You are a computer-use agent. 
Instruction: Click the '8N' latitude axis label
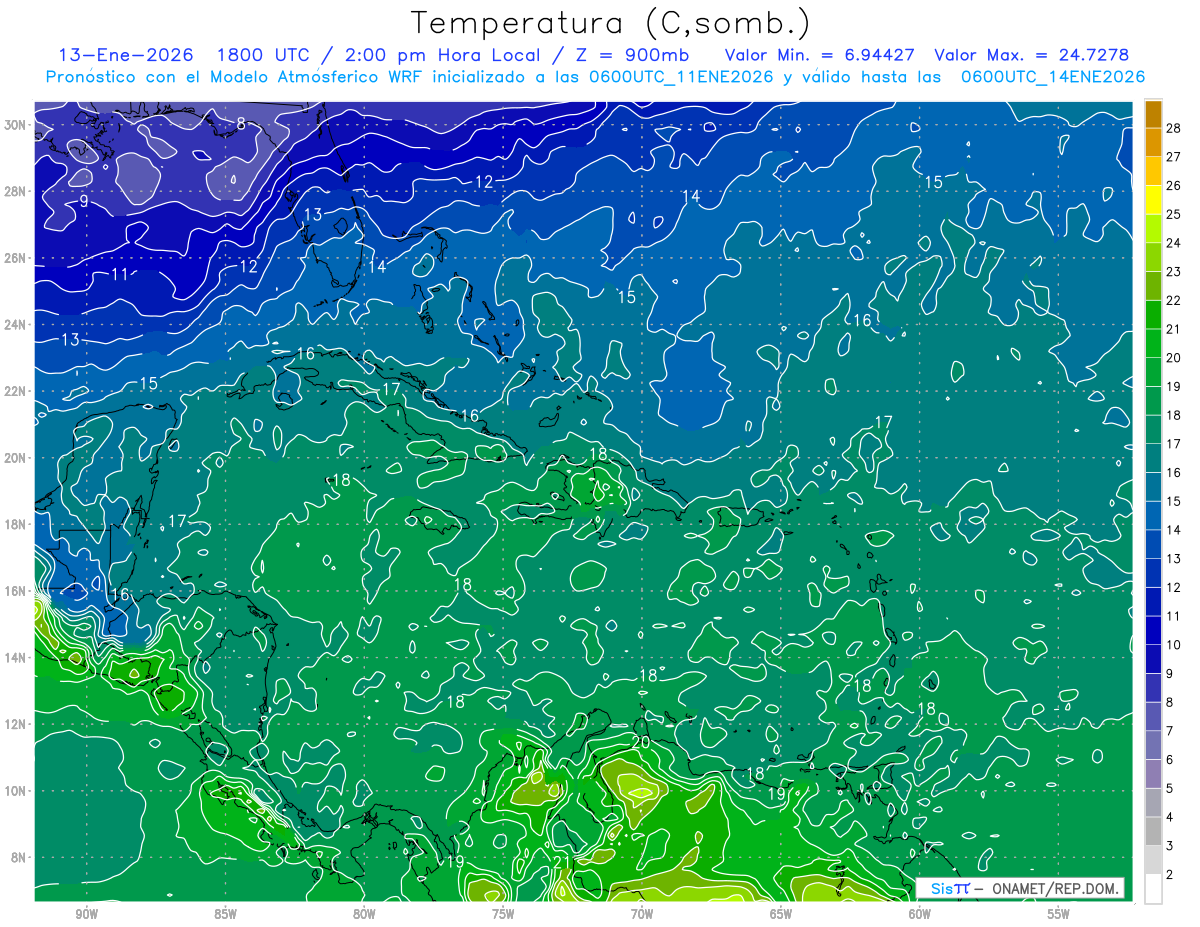(x=19, y=857)
